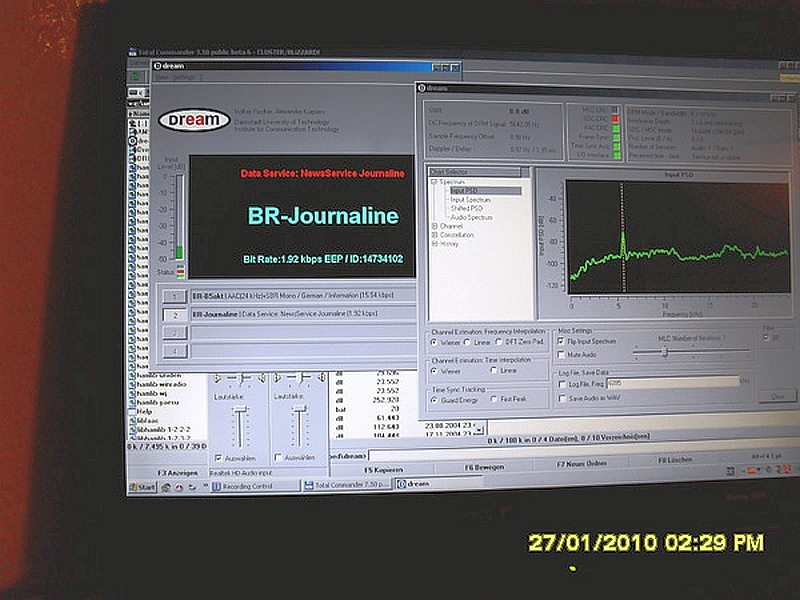Toggle Flip Input Spectrum checkbox
Viewport: 800px width, 600px height.
561,341
